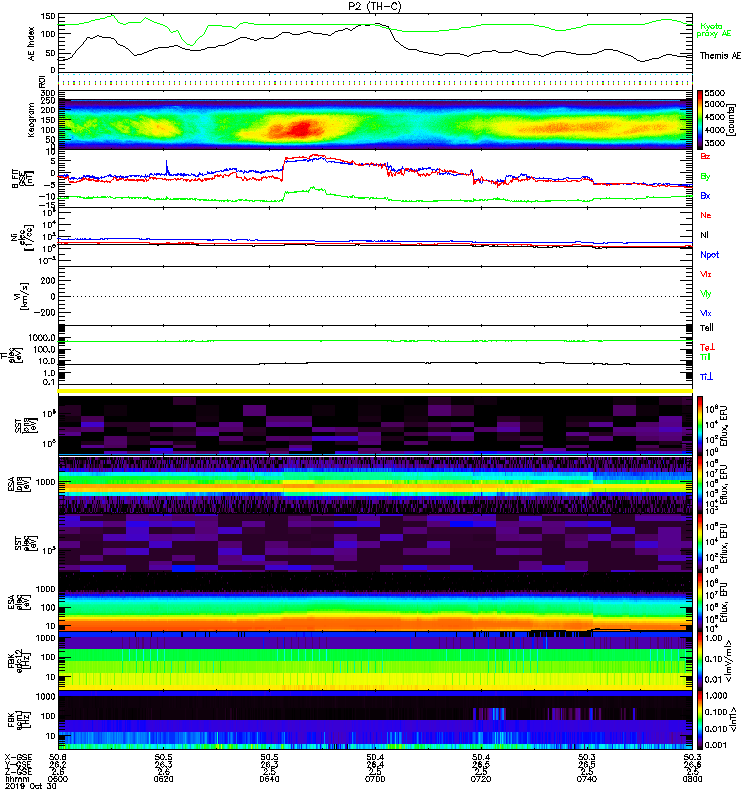Click the blue Bx legend label
This screenshot has height=800, width=750.
coord(705,195)
